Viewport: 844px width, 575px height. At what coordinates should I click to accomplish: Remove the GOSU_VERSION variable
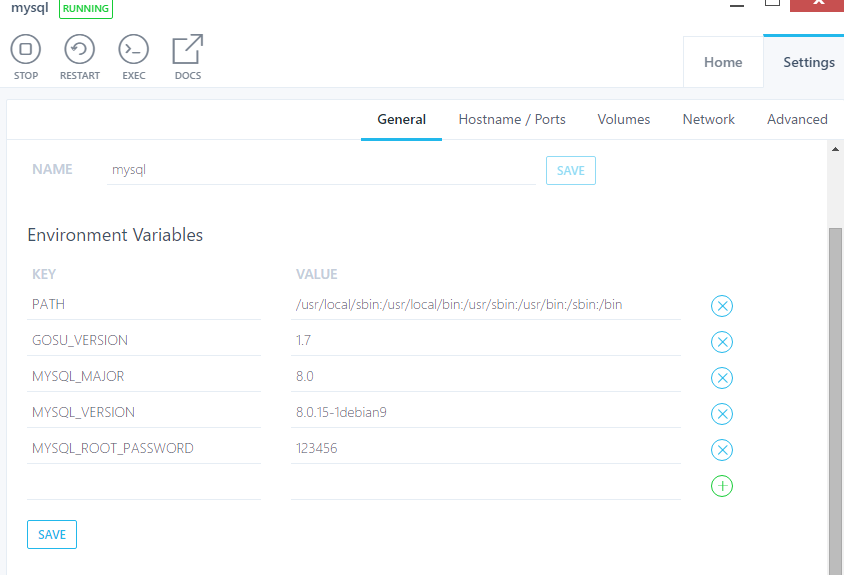click(x=722, y=342)
